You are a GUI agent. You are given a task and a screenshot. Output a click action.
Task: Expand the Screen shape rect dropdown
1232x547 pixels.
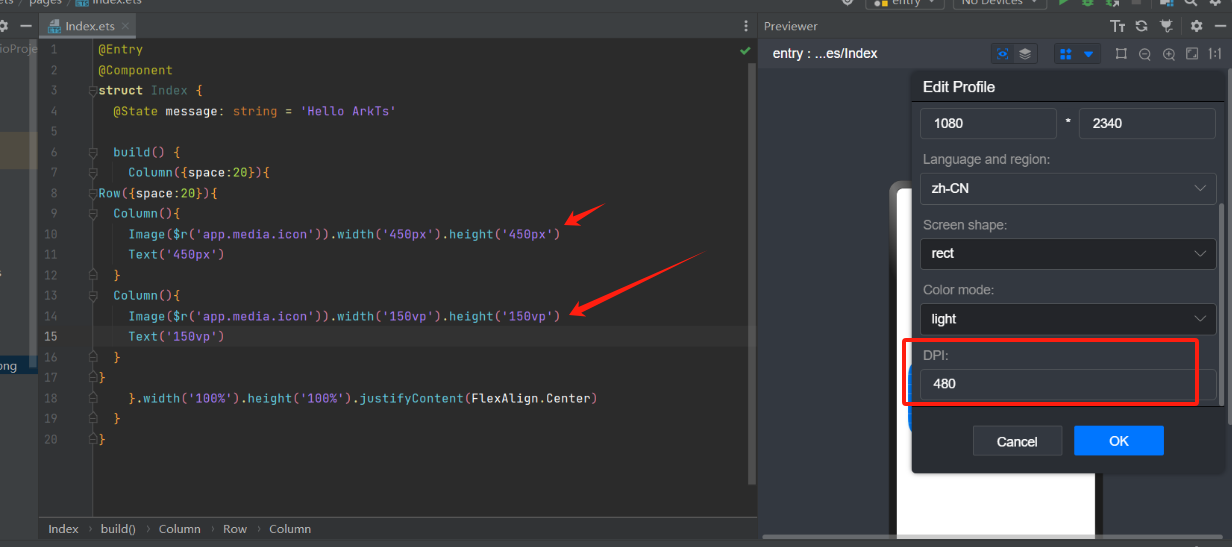(x=1067, y=254)
